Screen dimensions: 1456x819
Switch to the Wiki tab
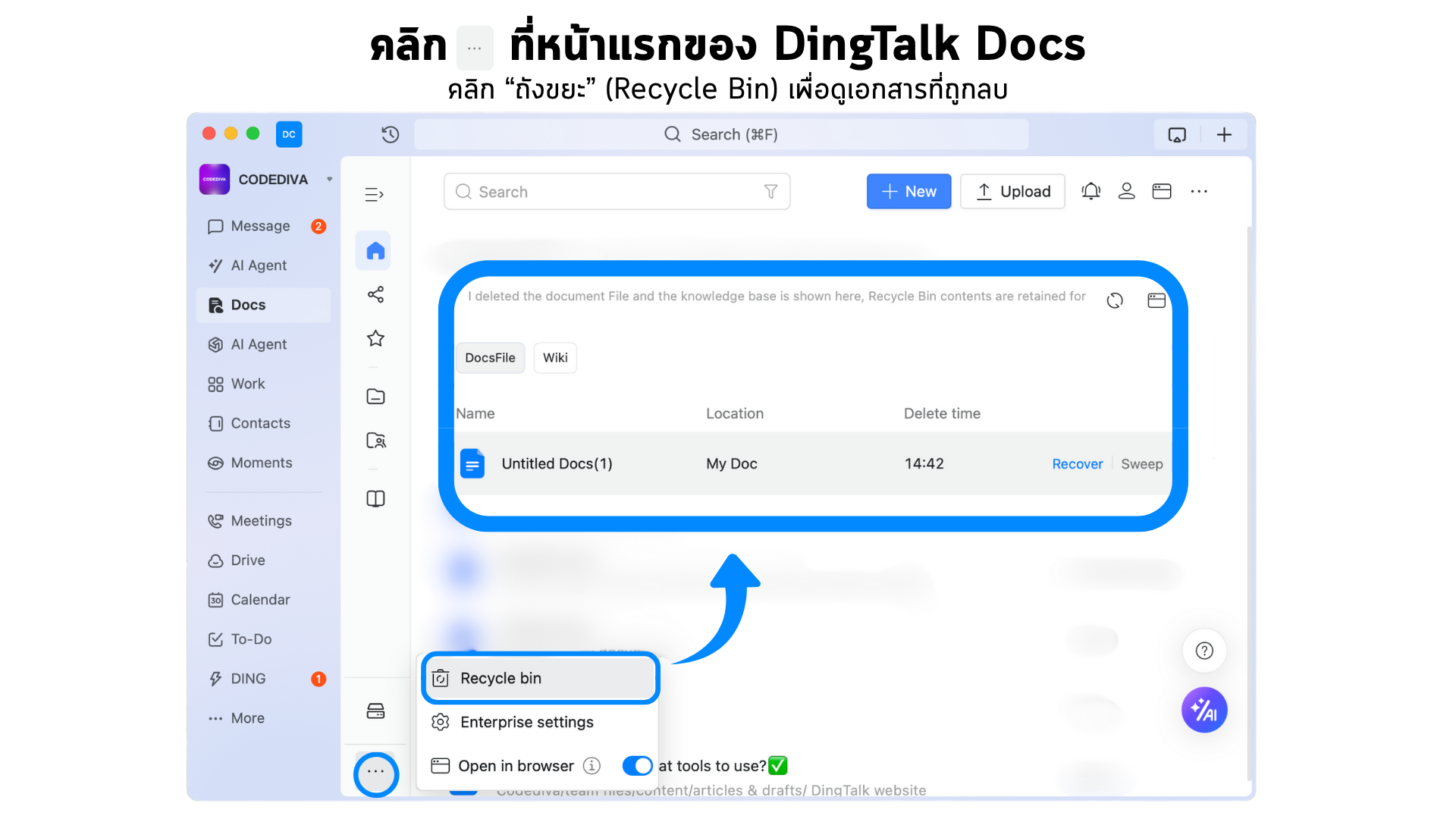[555, 358]
